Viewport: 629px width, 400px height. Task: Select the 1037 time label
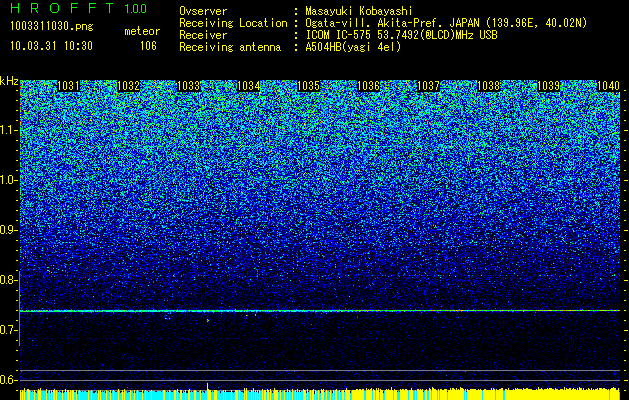(x=428, y=86)
